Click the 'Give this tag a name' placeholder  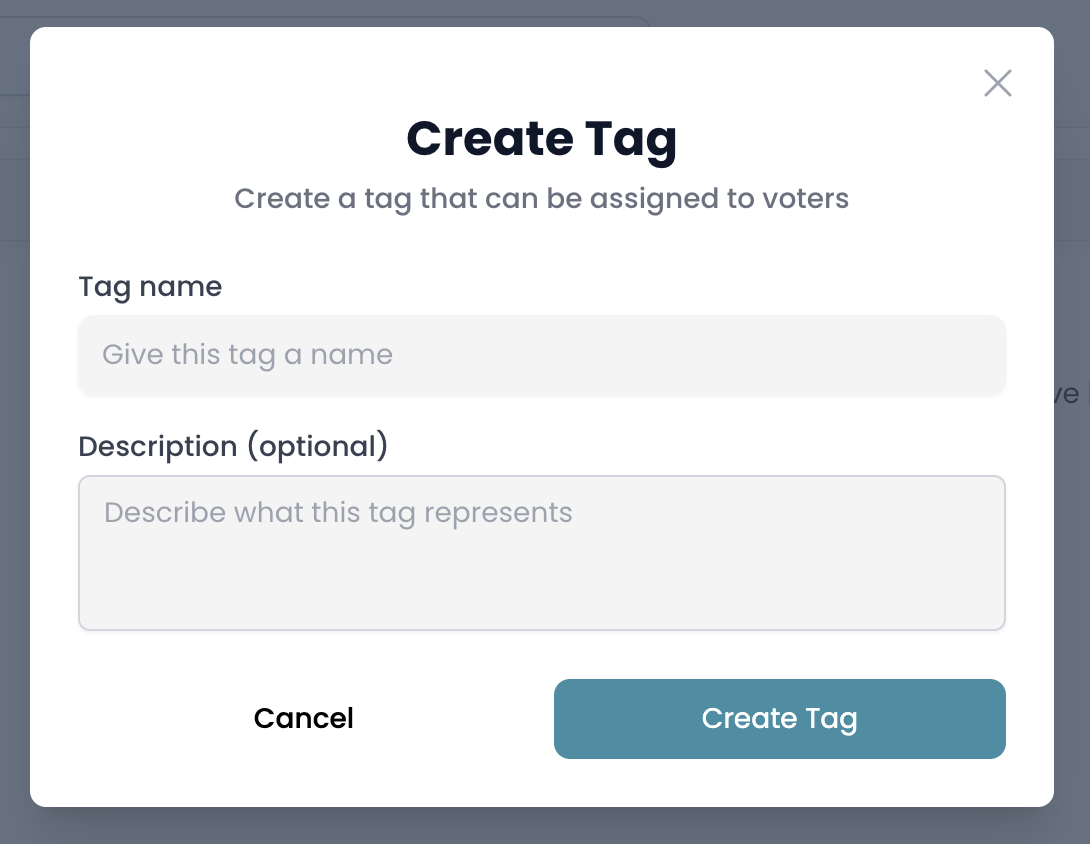pos(247,355)
